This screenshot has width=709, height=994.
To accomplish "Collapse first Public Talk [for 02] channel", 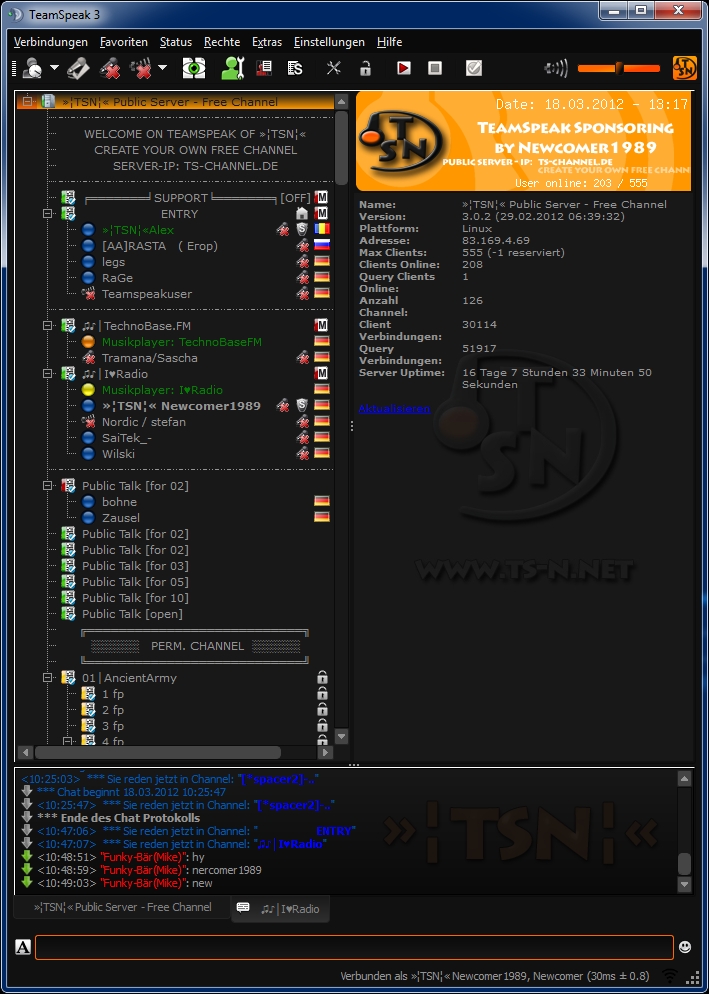I will coord(48,486).
